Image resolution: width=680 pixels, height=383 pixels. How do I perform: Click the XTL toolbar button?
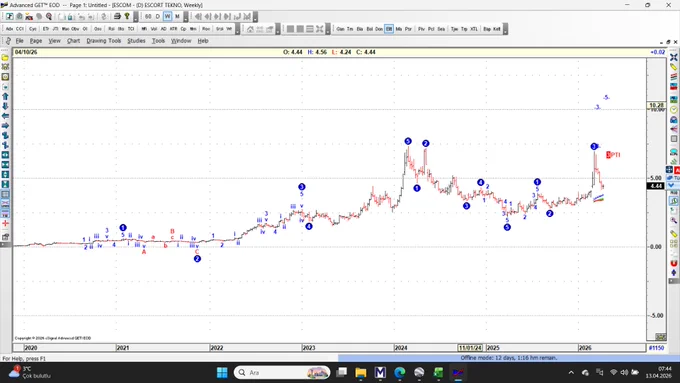pos(474,29)
